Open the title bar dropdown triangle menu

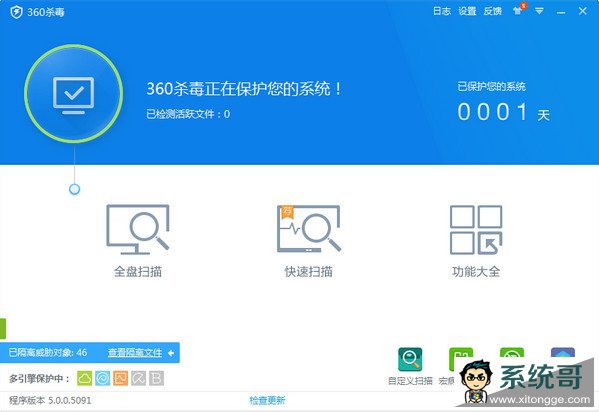pos(539,11)
